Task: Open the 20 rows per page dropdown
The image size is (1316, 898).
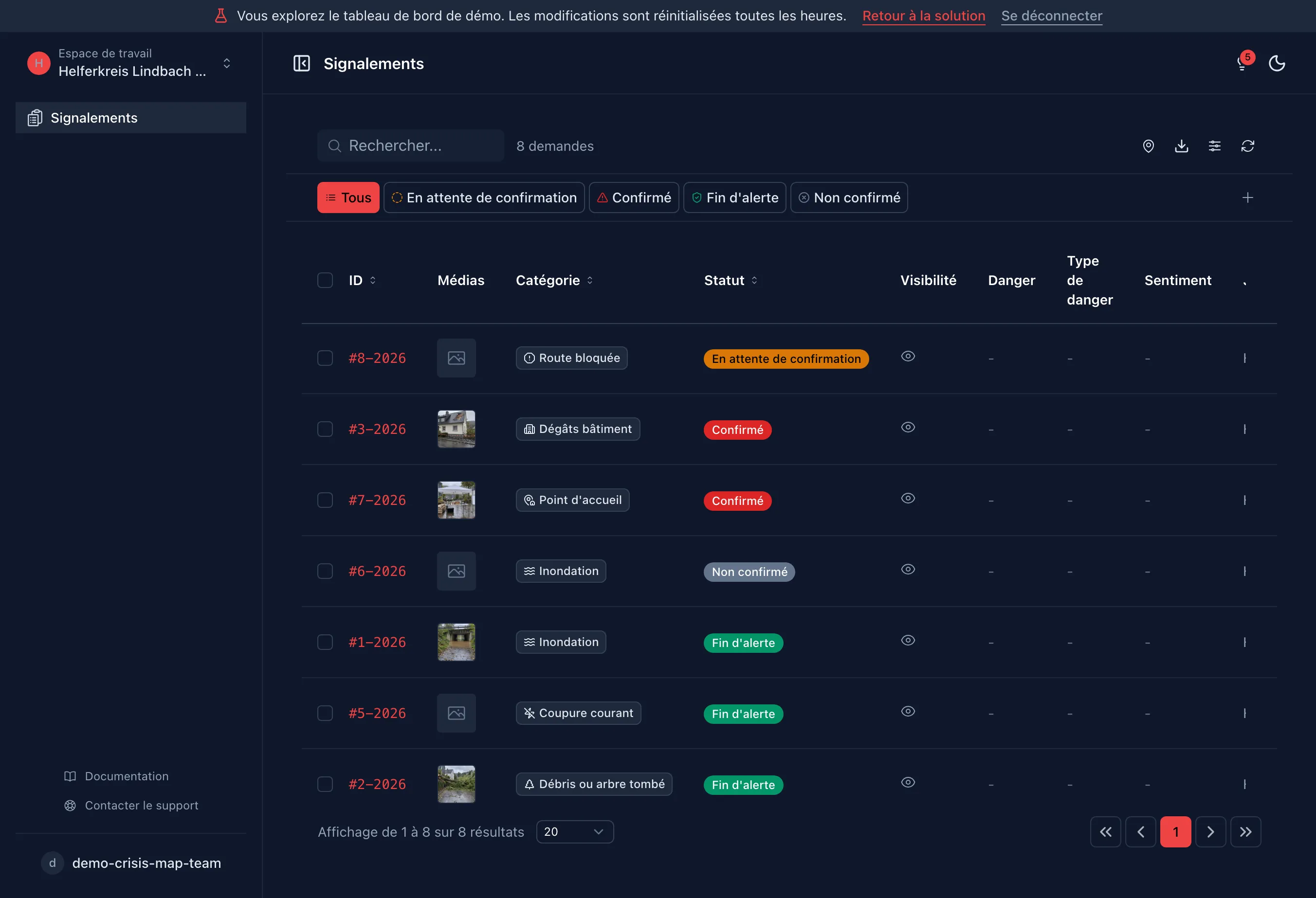Action: 574,831
